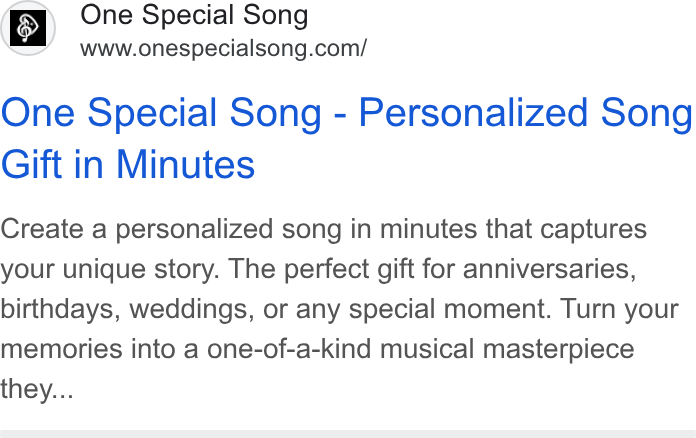Click 'your unique story' in the description
Screen dimensions: 696x438
[x=110, y=269]
